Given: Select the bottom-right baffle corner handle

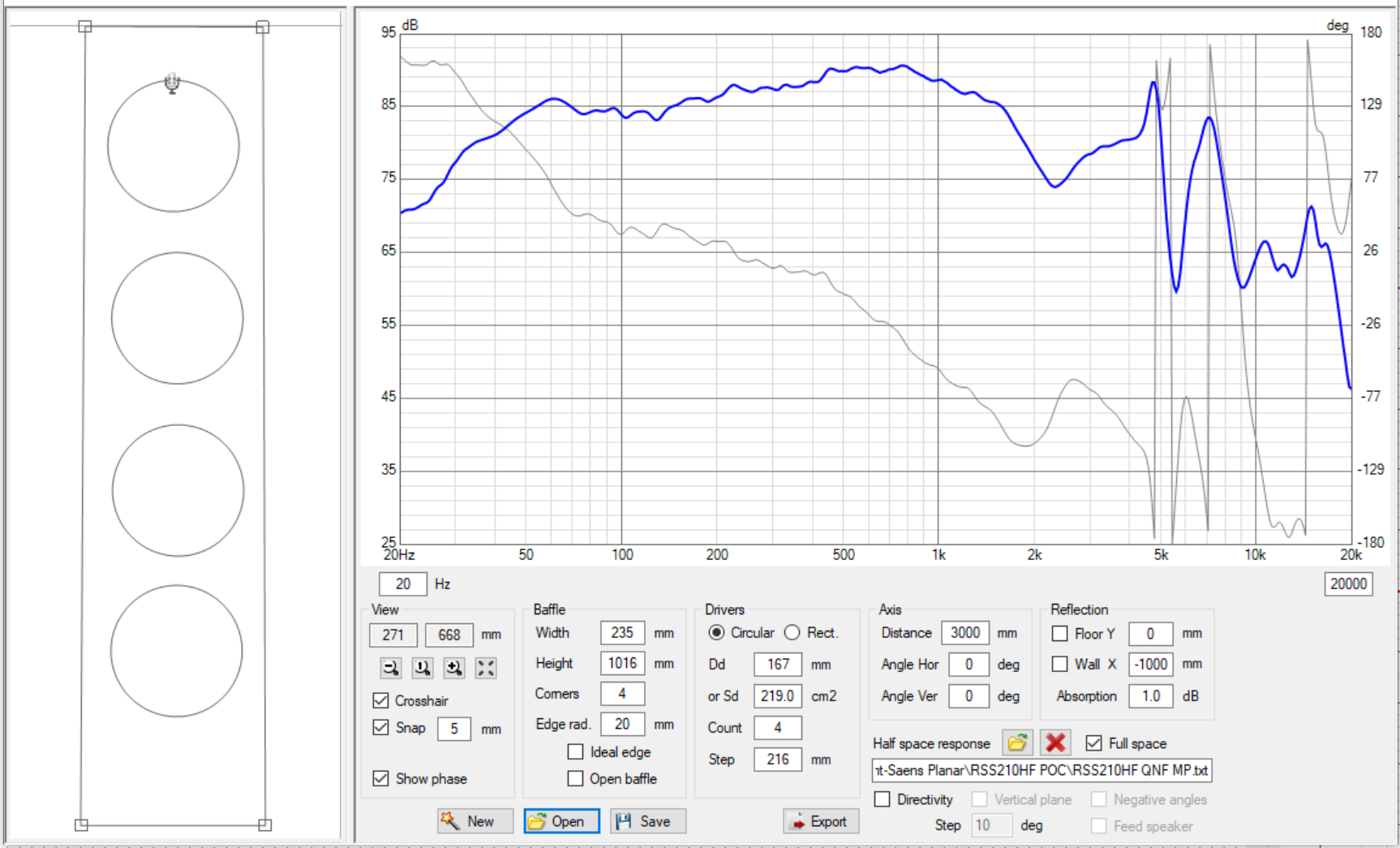Looking at the screenshot, I should (264, 824).
